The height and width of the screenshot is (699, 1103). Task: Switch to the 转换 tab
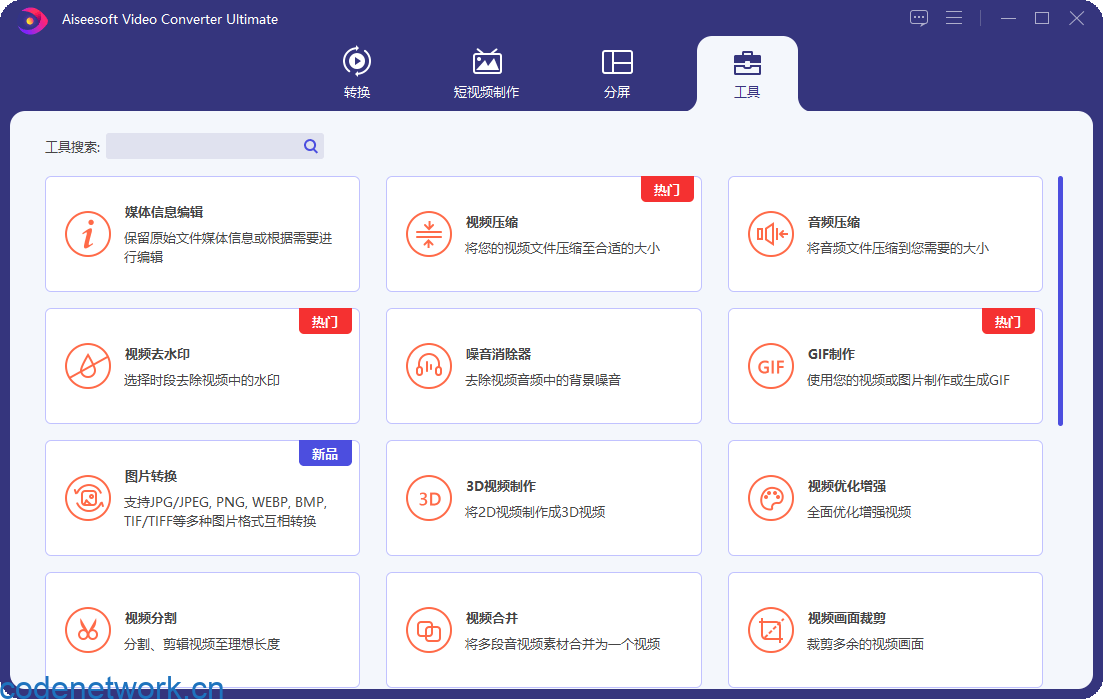coord(357,72)
